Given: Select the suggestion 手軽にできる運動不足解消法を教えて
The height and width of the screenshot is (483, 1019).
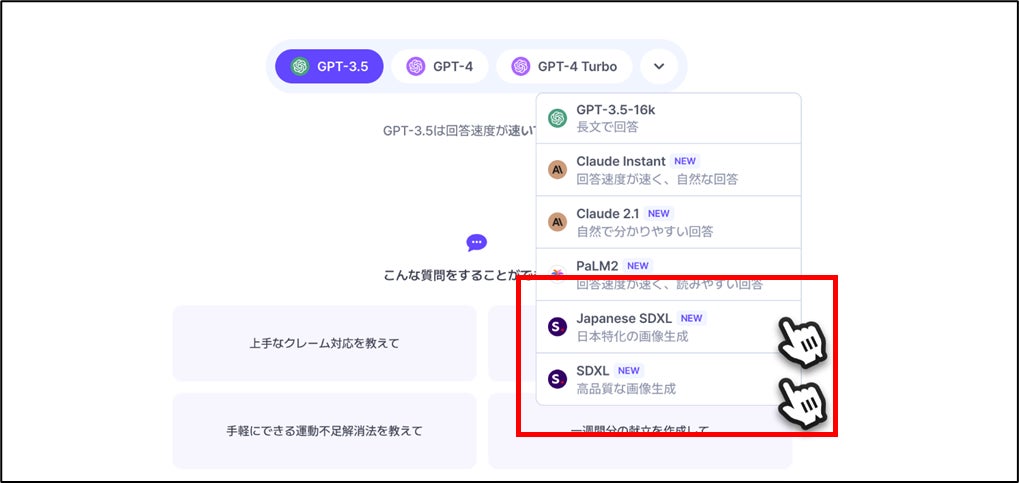Looking at the screenshot, I should pyautogui.click(x=324, y=430).
